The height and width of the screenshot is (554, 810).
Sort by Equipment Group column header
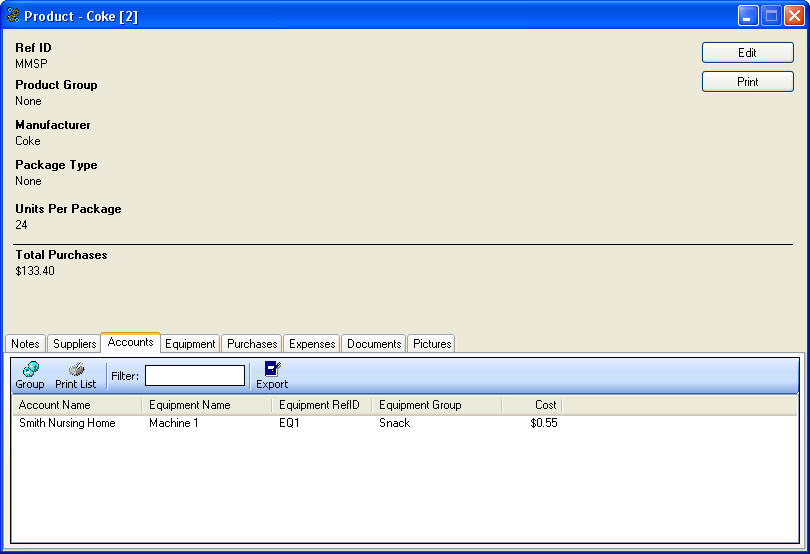click(x=437, y=405)
